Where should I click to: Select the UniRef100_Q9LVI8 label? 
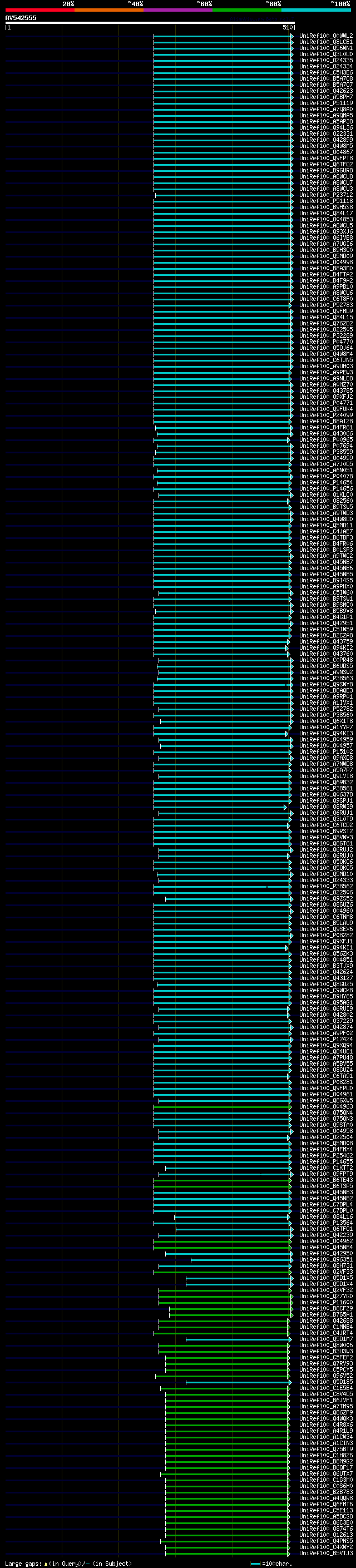pos(325,776)
